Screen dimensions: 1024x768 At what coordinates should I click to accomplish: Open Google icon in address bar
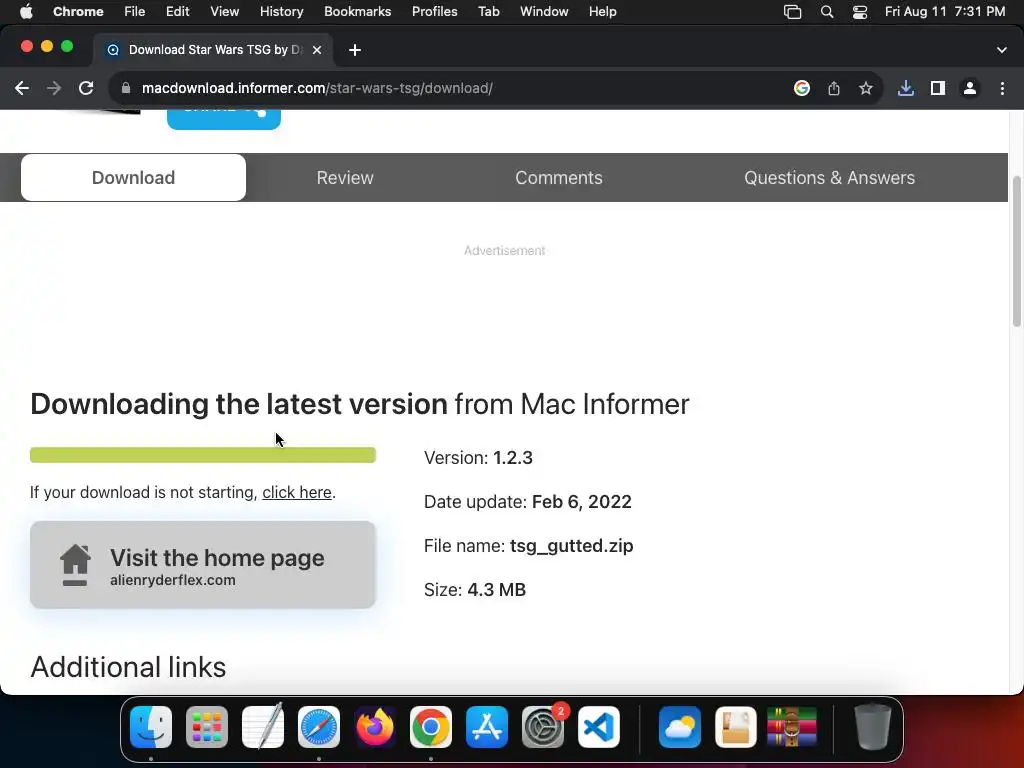tap(802, 88)
